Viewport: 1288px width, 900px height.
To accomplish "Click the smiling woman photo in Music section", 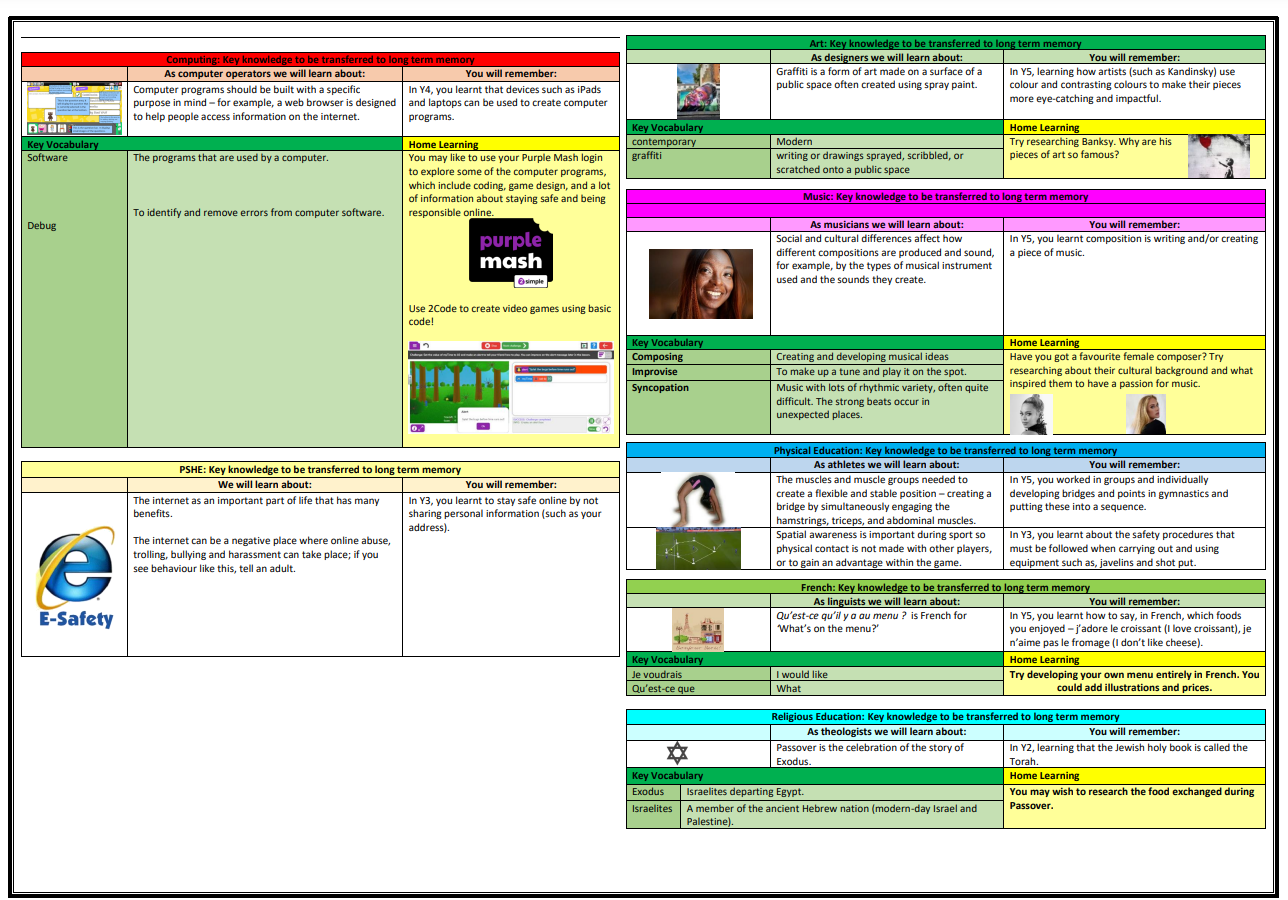I will (700, 284).
